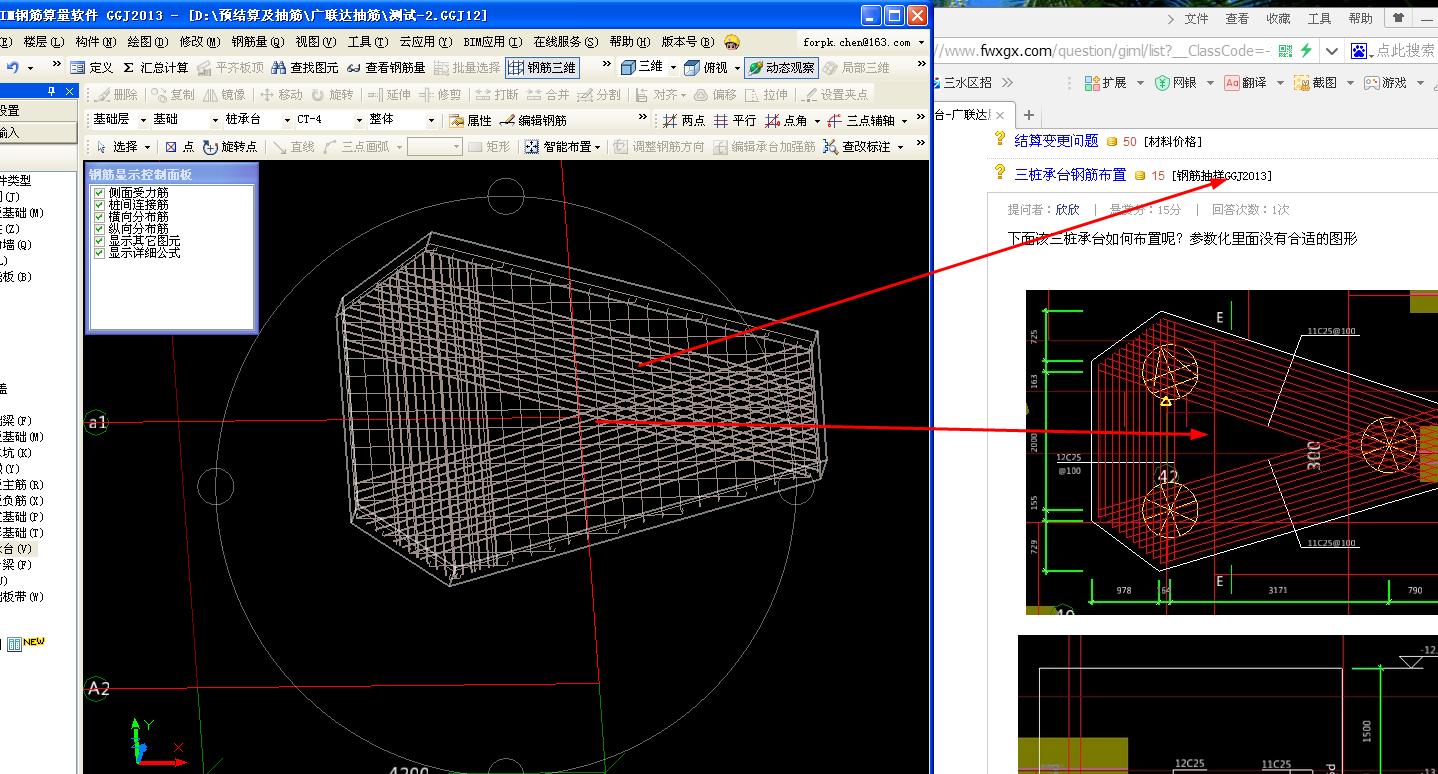The height and width of the screenshot is (774, 1438).
Task: Open 结算变更问题 question link
Action: click(1056, 141)
